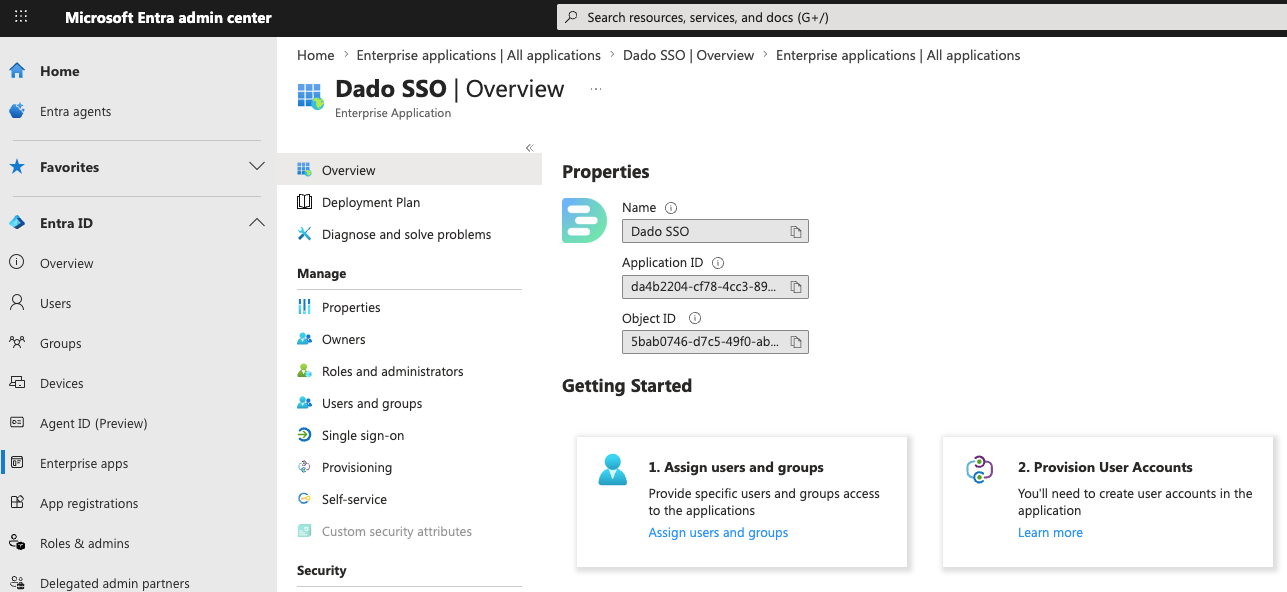Click the info icon next to Application ID
Image resolution: width=1287 pixels, height=592 pixels.
click(x=718, y=263)
